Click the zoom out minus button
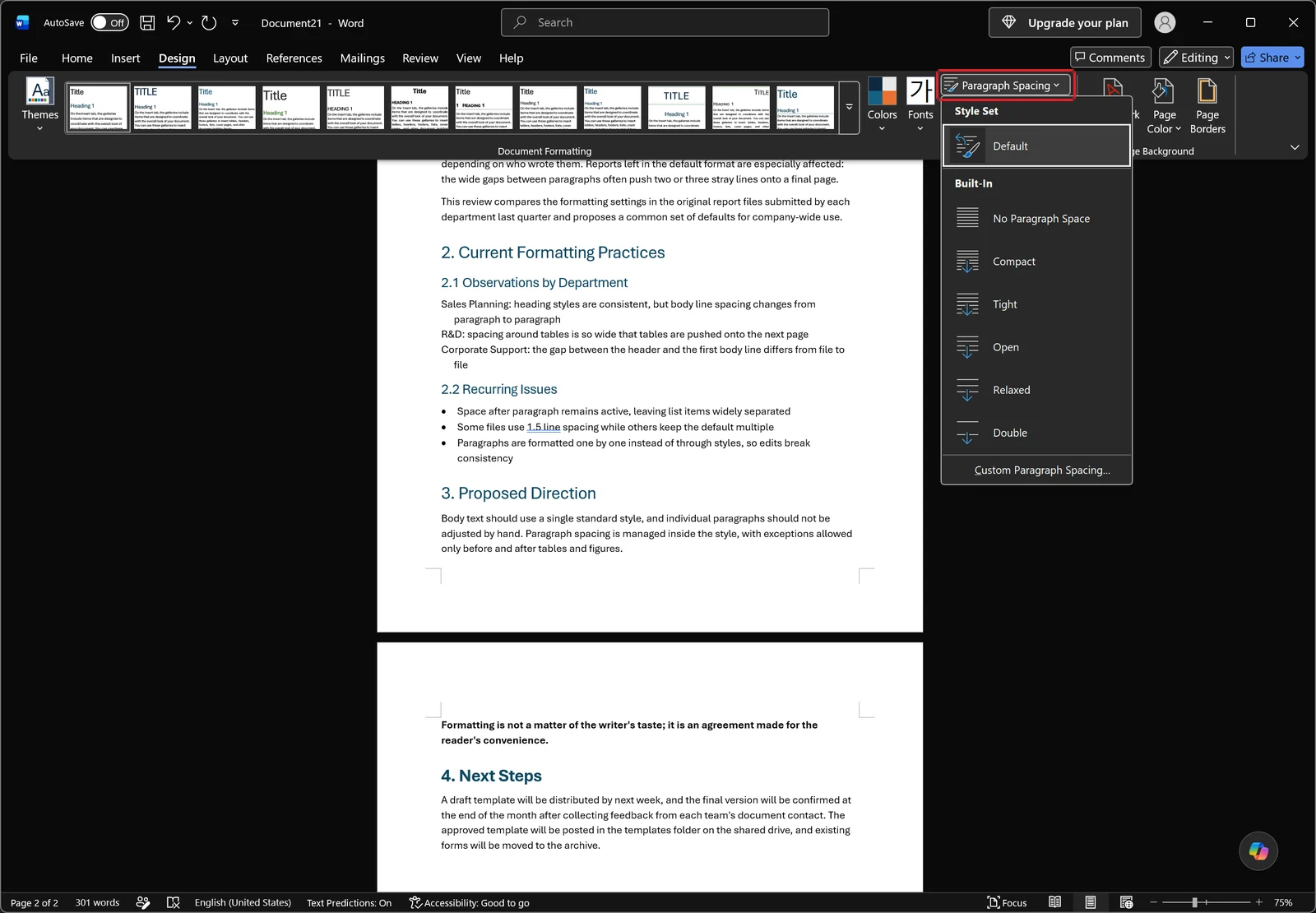This screenshot has height=913, width=1316. click(x=1153, y=902)
